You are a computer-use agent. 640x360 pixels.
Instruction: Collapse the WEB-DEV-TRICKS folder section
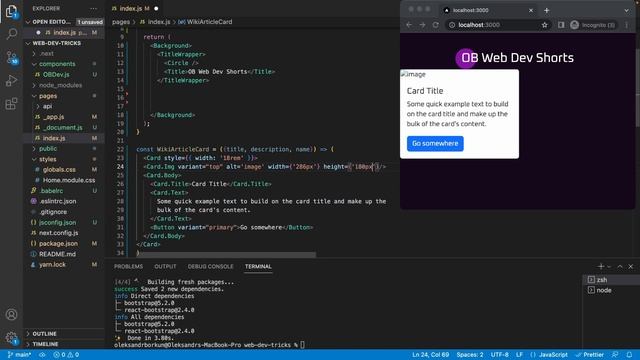point(56,43)
